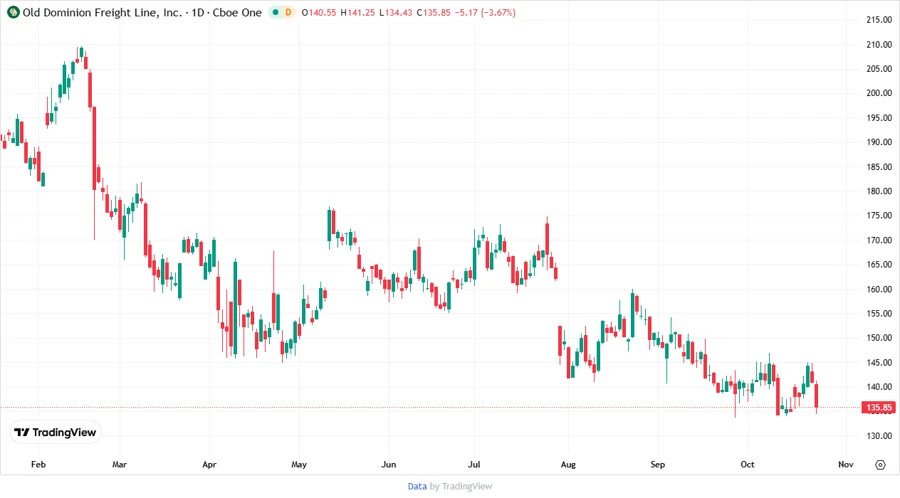Click the 140.00 price axis label
Viewport: 900px width, 498px height.
point(879,387)
